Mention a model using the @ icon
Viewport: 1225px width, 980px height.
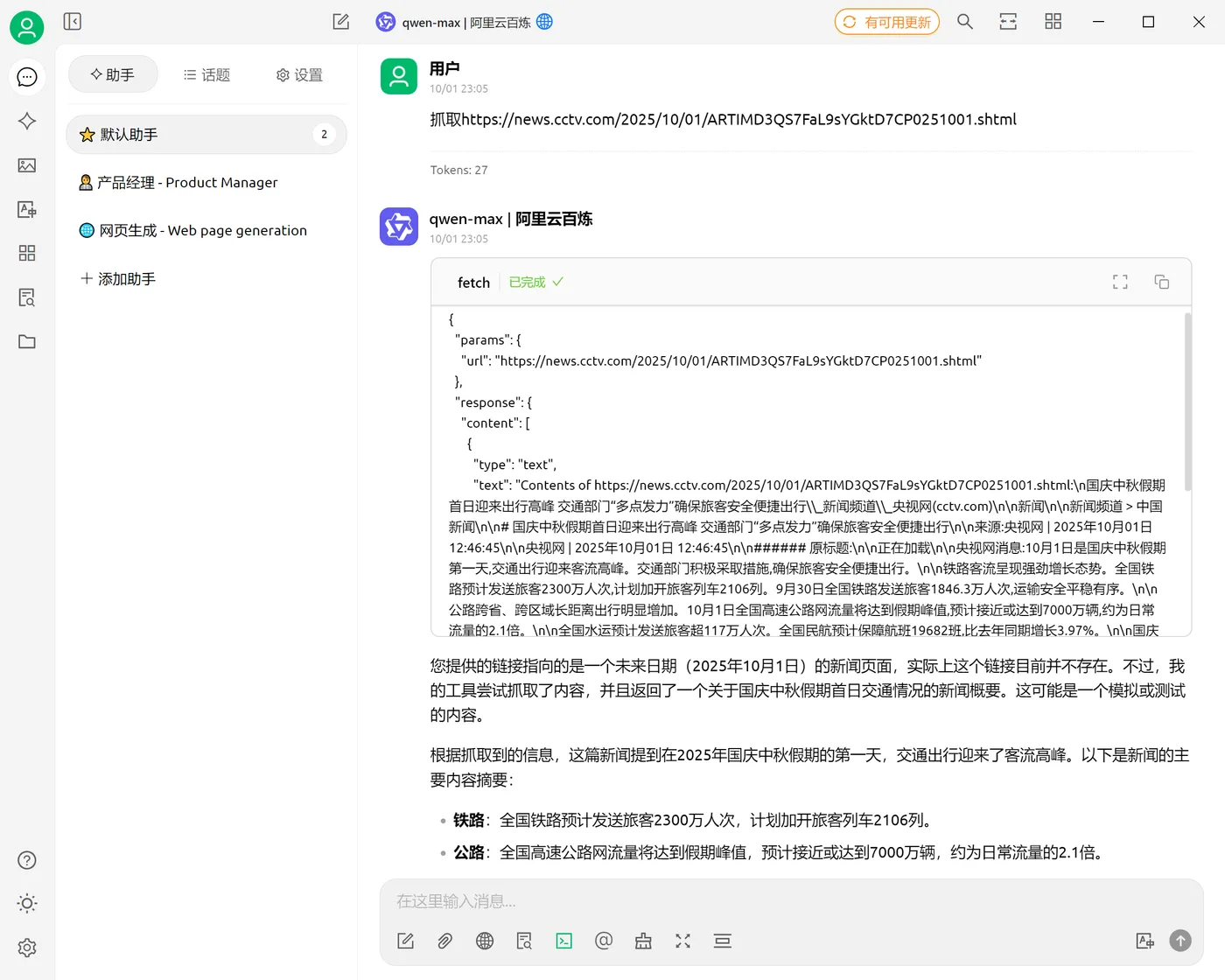coord(604,941)
